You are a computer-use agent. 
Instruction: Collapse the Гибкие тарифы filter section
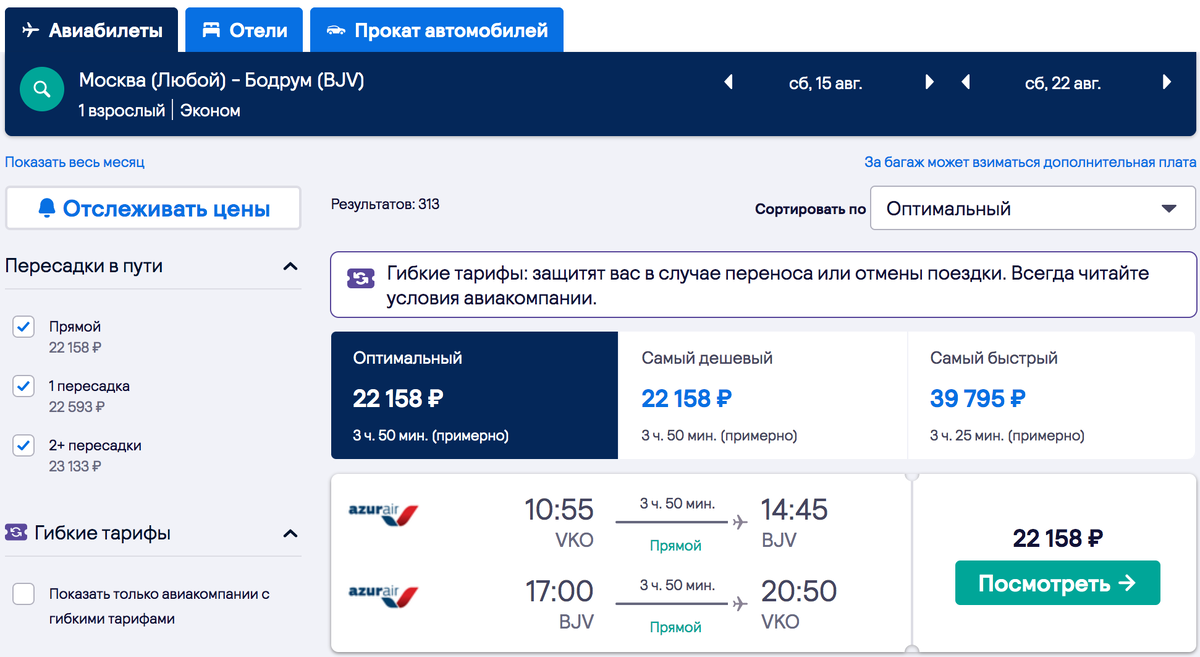[290, 533]
